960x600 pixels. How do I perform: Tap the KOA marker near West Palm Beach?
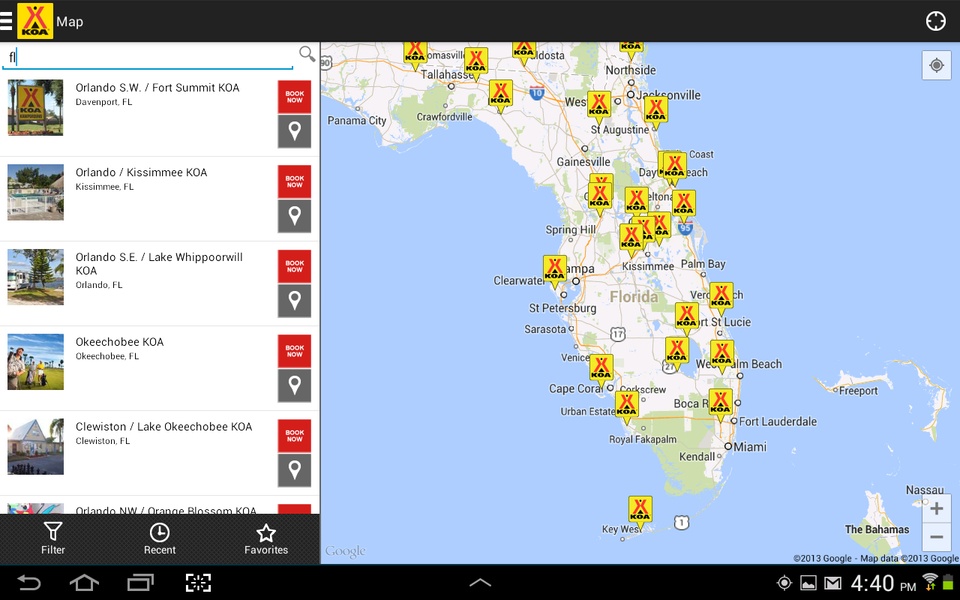click(x=722, y=356)
